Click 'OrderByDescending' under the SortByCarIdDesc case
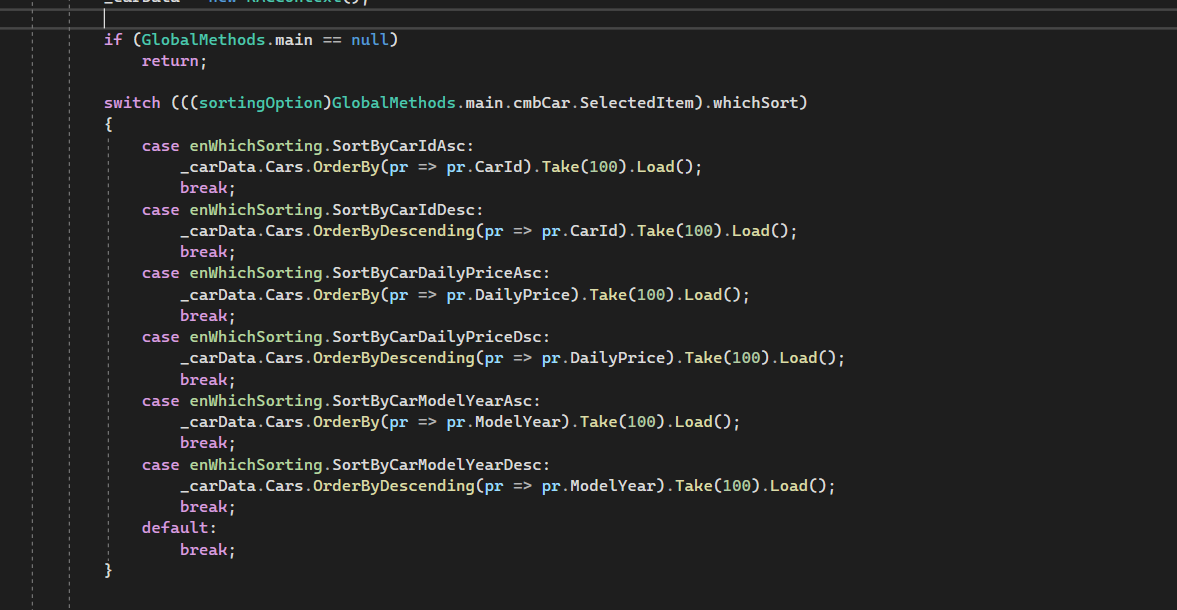This screenshot has height=610, width=1177. pyautogui.click(x=393, y=231)
